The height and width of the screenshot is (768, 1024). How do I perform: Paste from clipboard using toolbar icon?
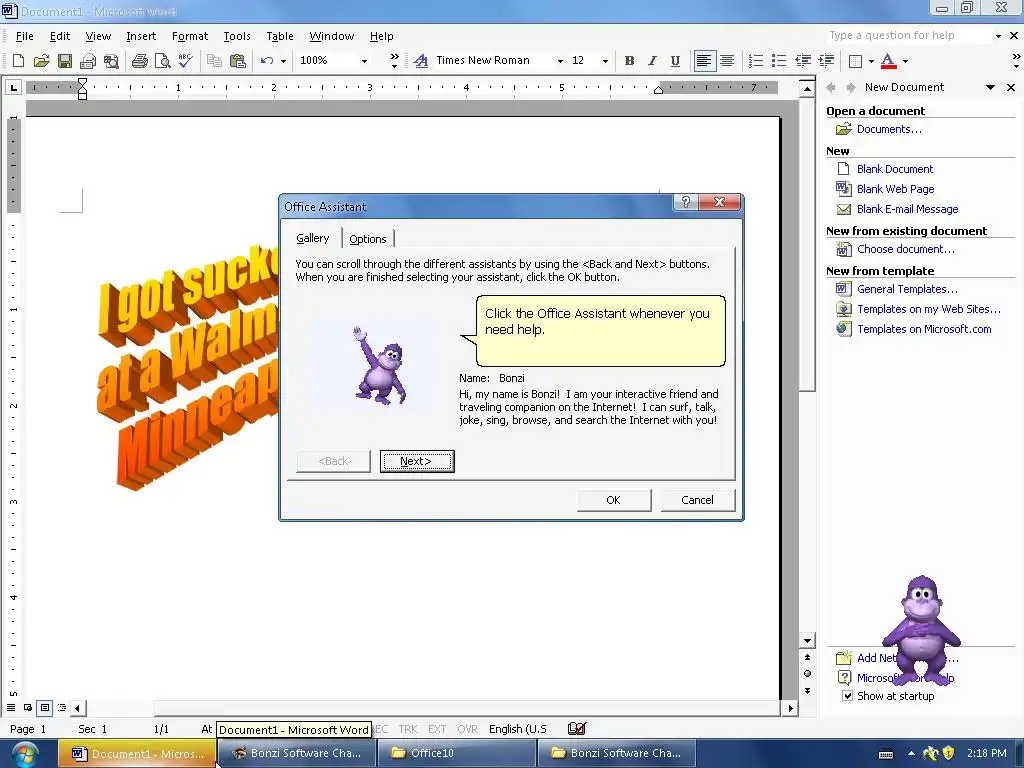coord(238,61)
